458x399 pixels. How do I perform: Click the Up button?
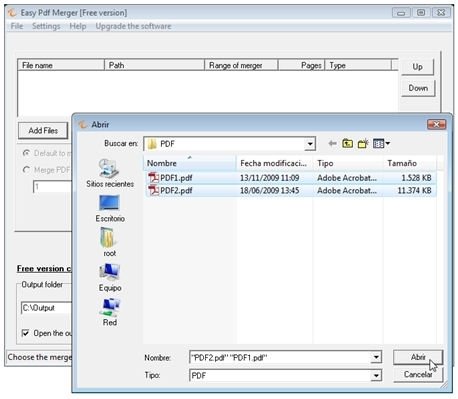[x=417, y=67]
